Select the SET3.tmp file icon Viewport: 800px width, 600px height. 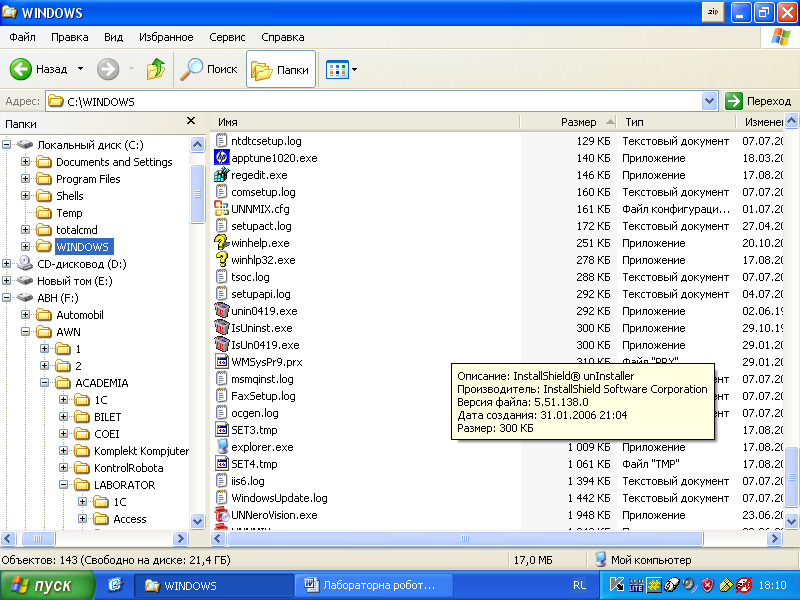[x=221, y=430]
